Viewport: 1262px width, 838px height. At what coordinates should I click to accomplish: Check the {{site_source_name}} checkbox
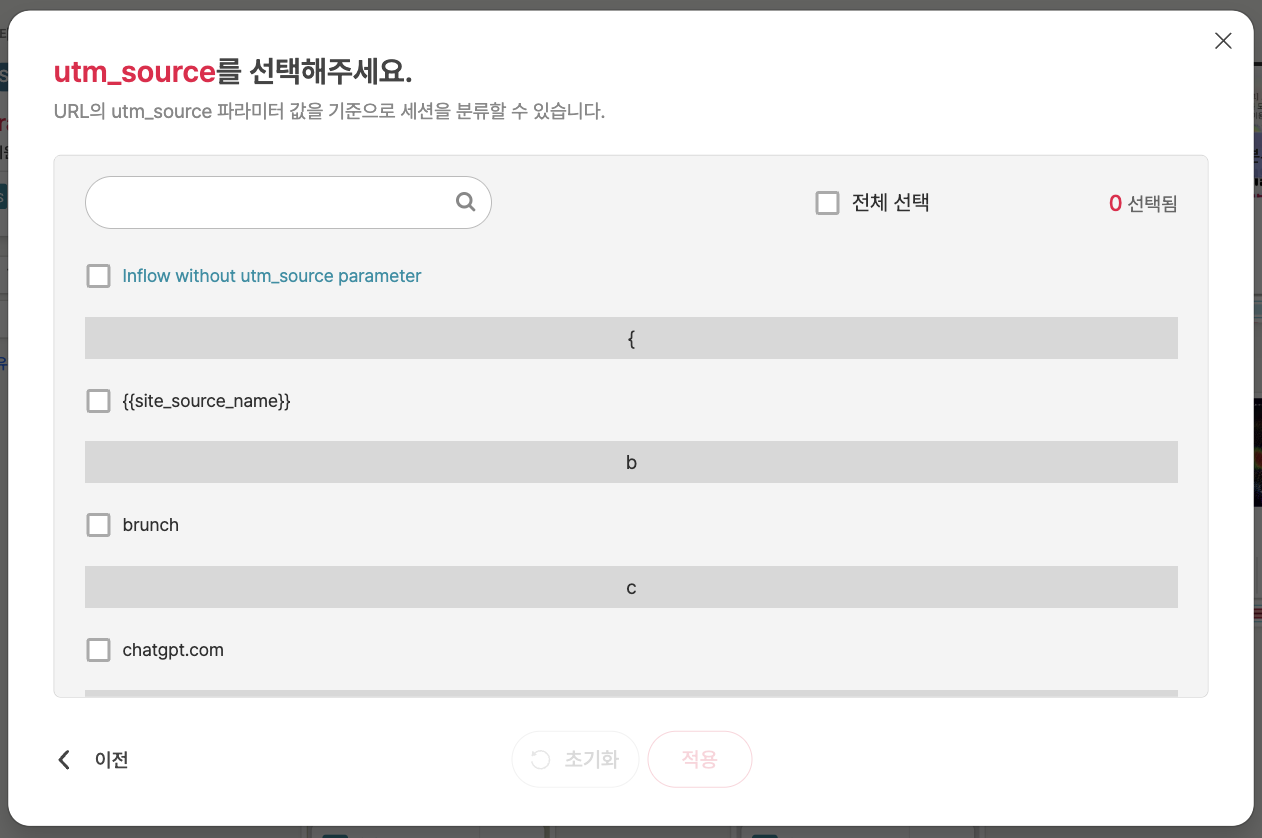98,400
